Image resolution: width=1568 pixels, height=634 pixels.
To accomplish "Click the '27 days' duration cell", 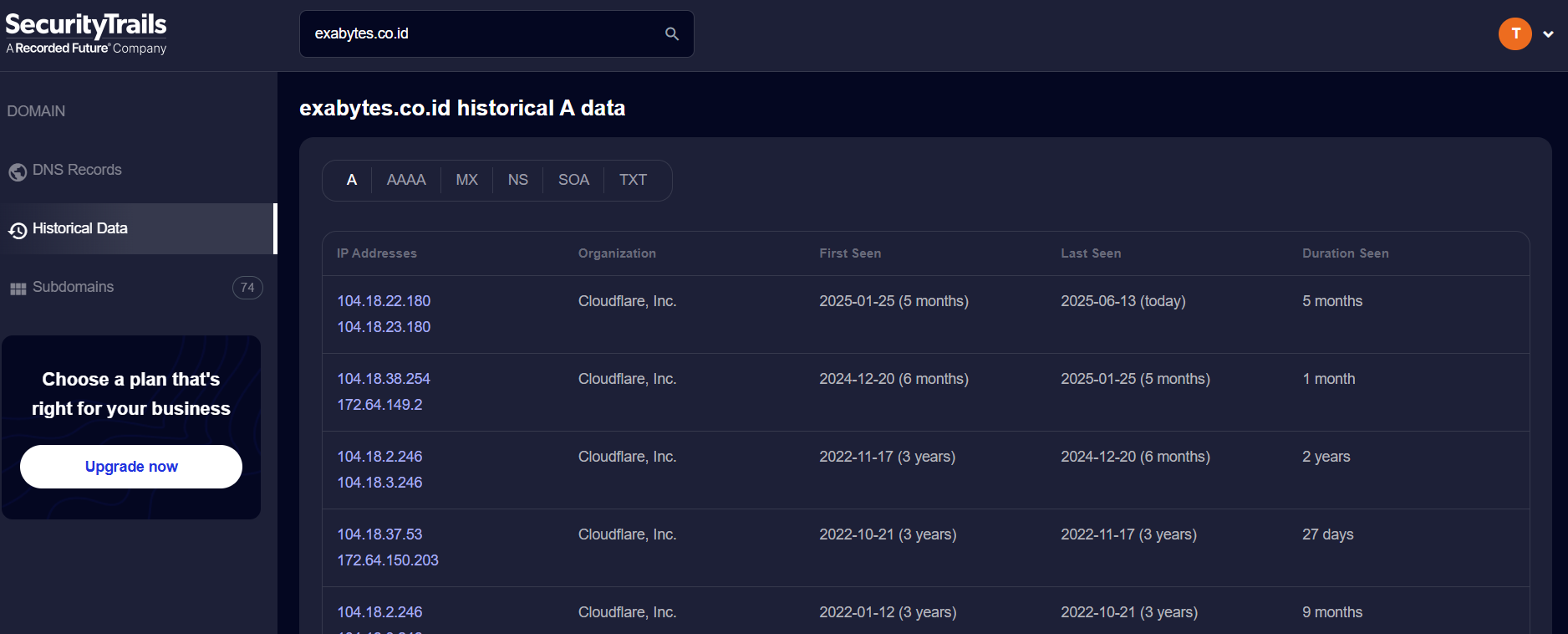I will point(1327,534).
